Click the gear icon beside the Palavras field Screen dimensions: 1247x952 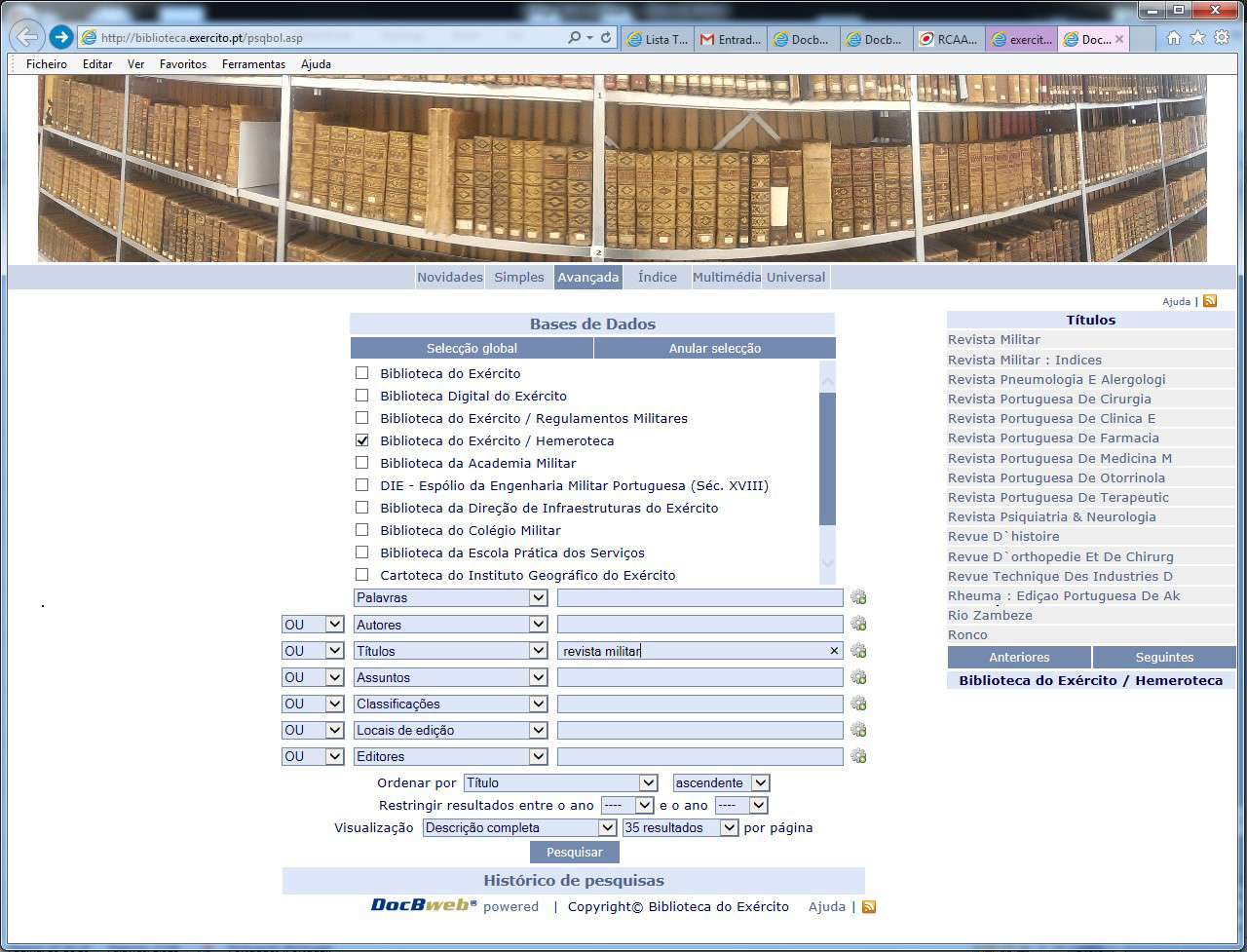858,597
